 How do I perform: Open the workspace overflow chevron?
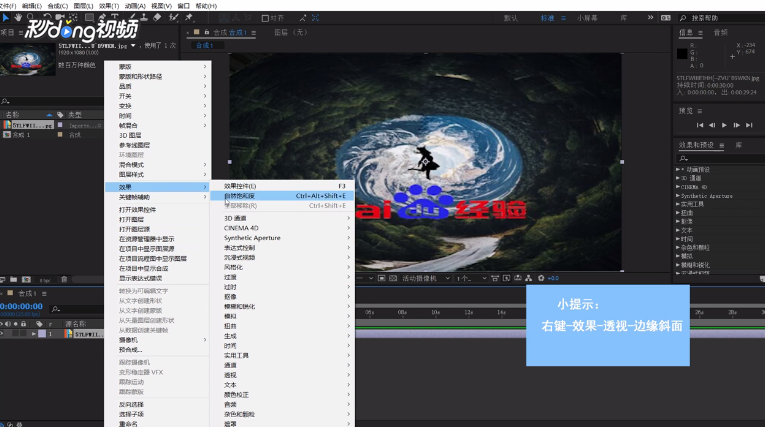(650, 18)
